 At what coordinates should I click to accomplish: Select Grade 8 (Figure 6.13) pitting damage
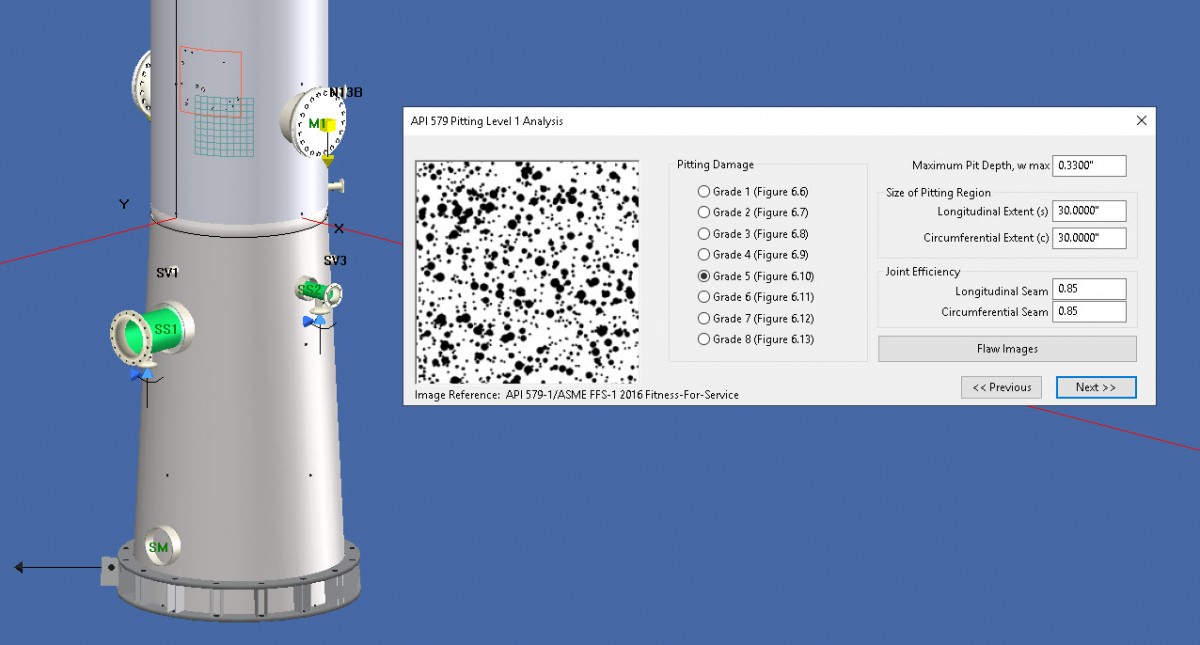pos(705,339)
